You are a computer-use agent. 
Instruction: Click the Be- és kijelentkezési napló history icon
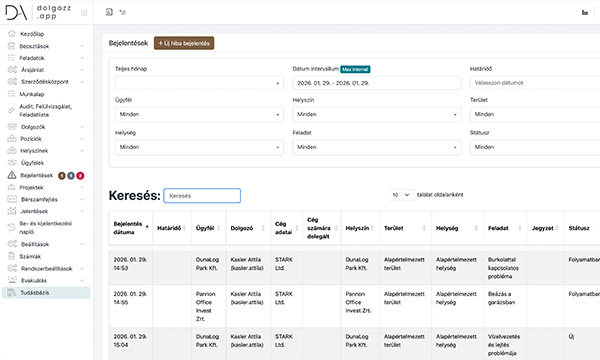[11, 227]
